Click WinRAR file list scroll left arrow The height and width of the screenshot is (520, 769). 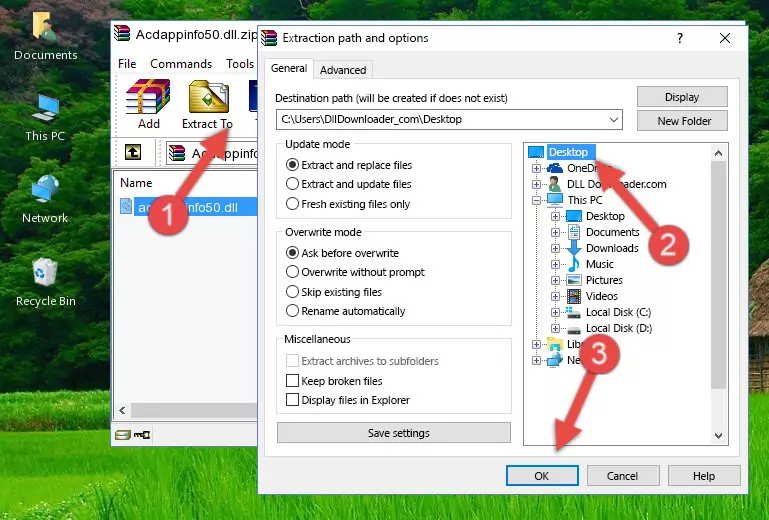pyautogui.click(x=122, y=410)
